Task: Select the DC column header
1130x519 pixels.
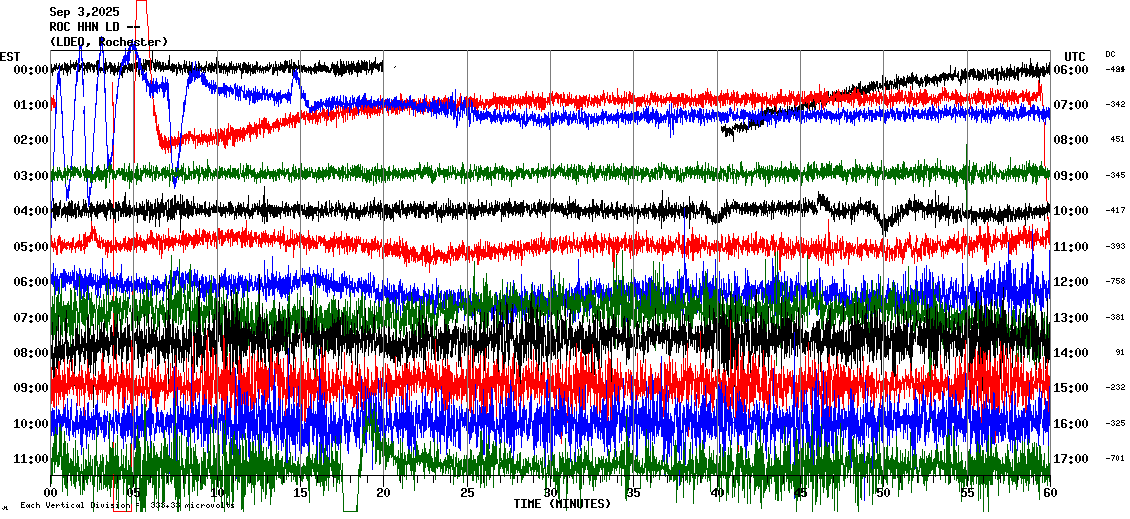Action: point(1110,54)
